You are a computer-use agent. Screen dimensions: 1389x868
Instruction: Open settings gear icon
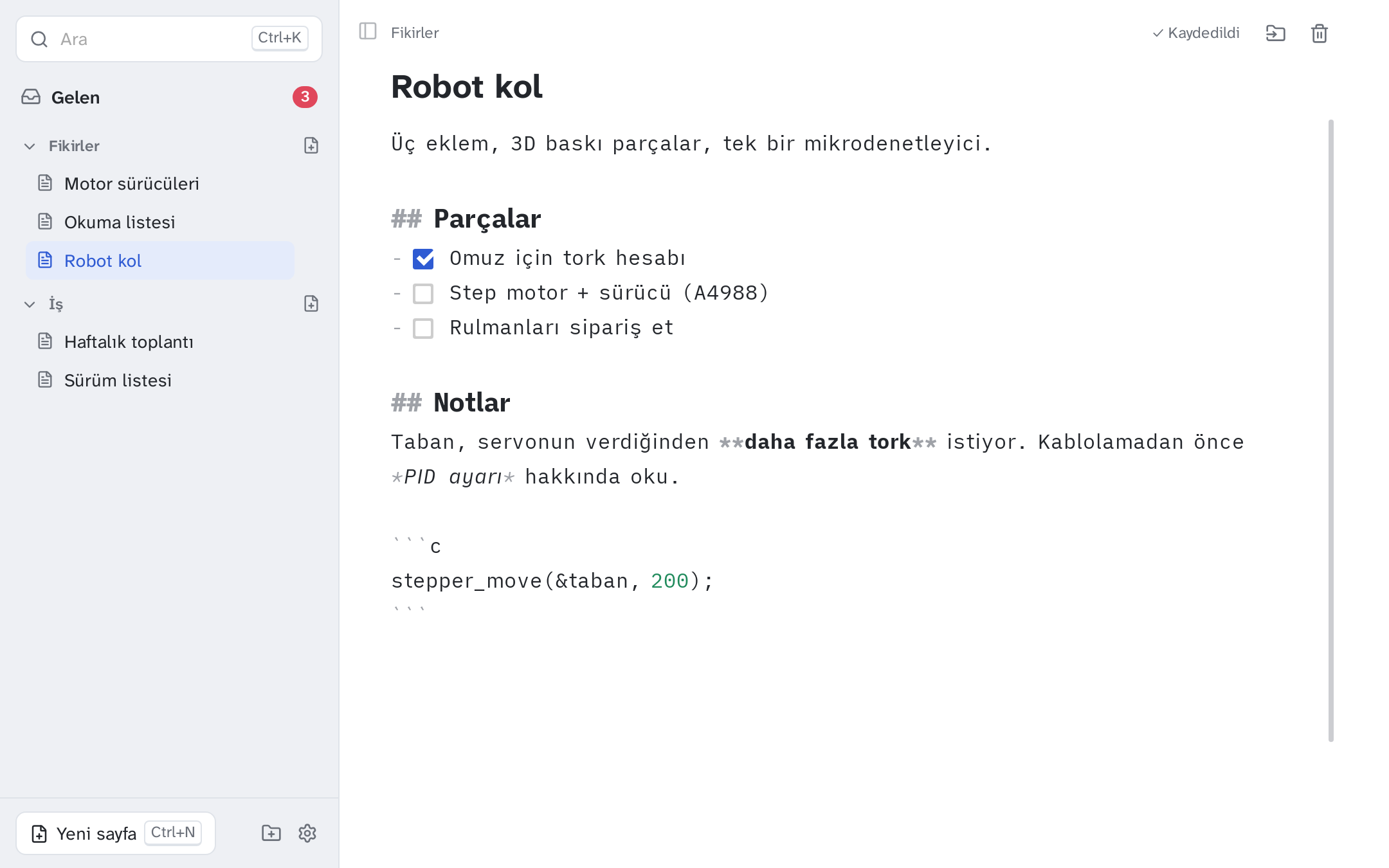307,833
